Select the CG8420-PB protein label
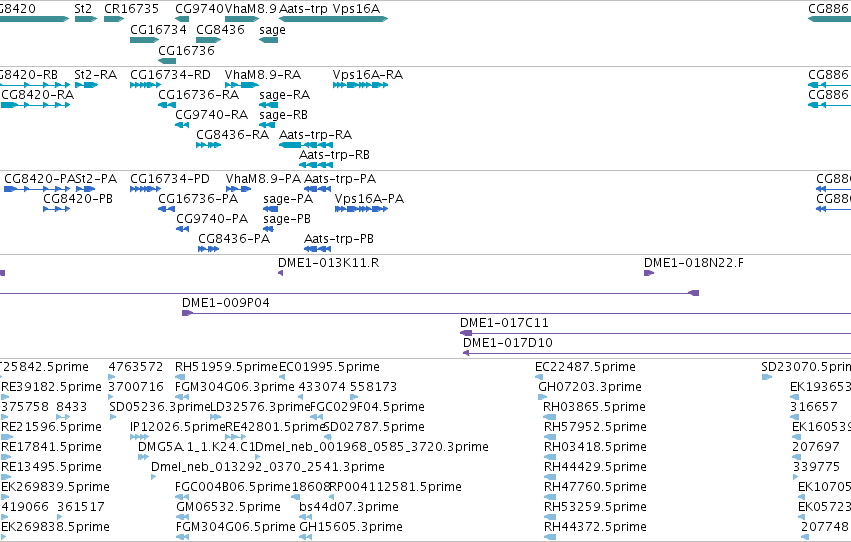 [x=78, y=199]
